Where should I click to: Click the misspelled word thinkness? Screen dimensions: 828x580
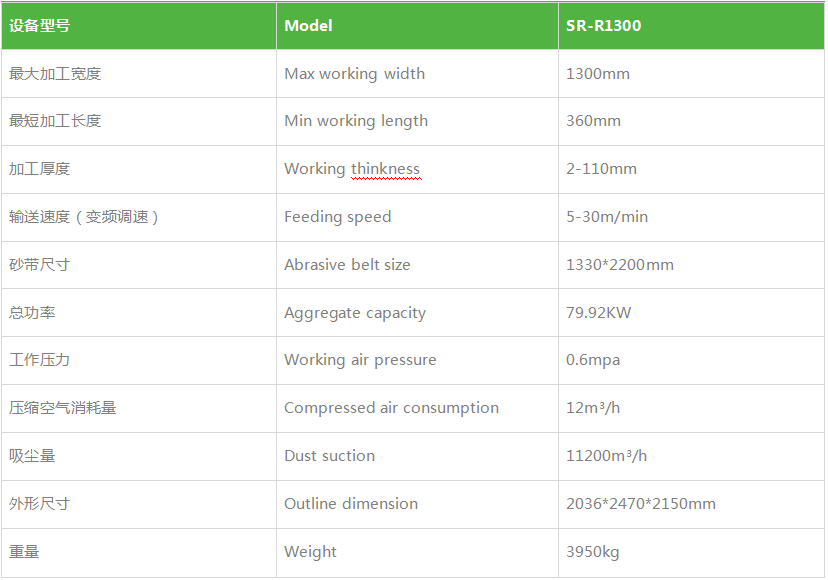[385, 169]
